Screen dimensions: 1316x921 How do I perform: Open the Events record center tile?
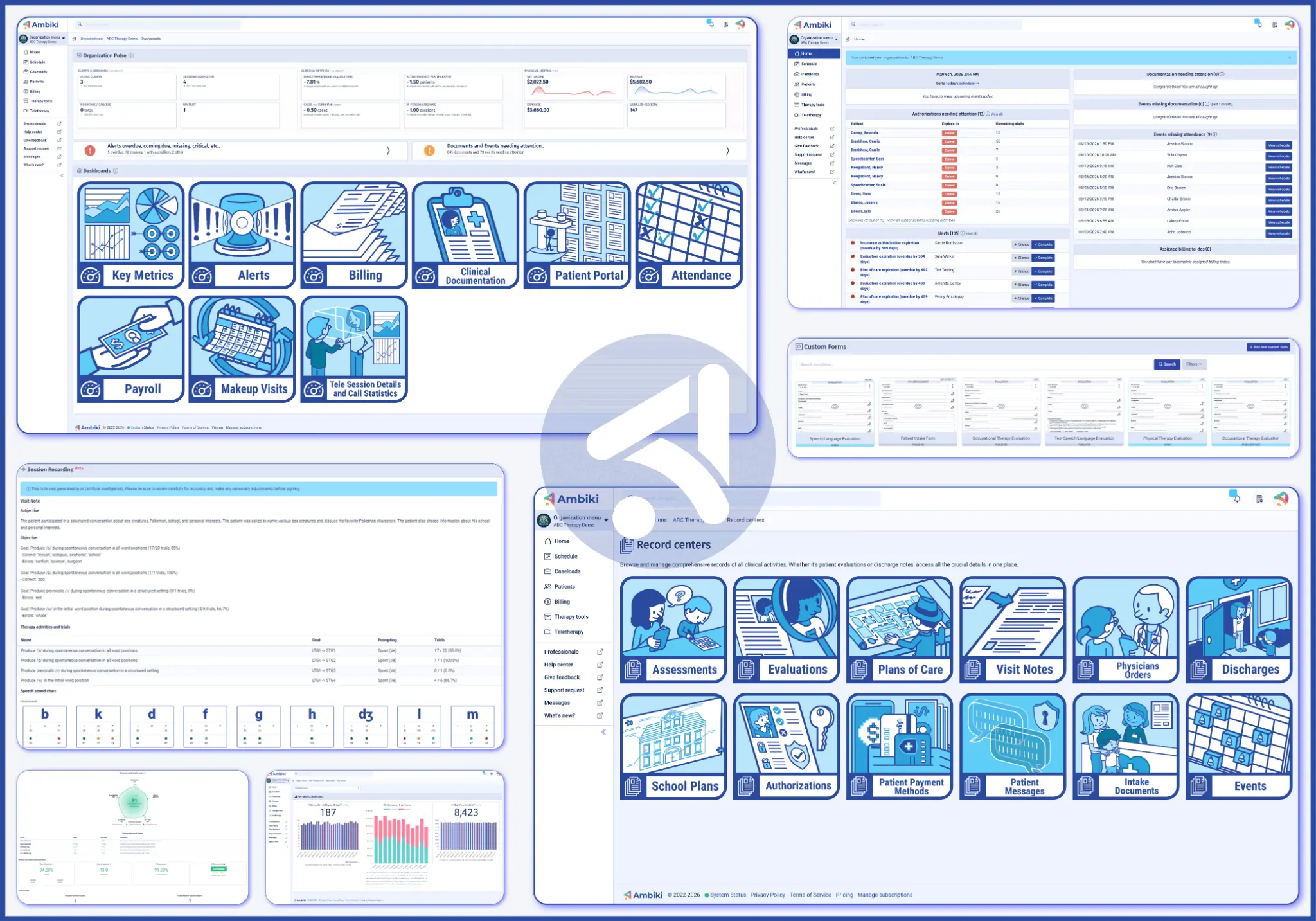1239,746
